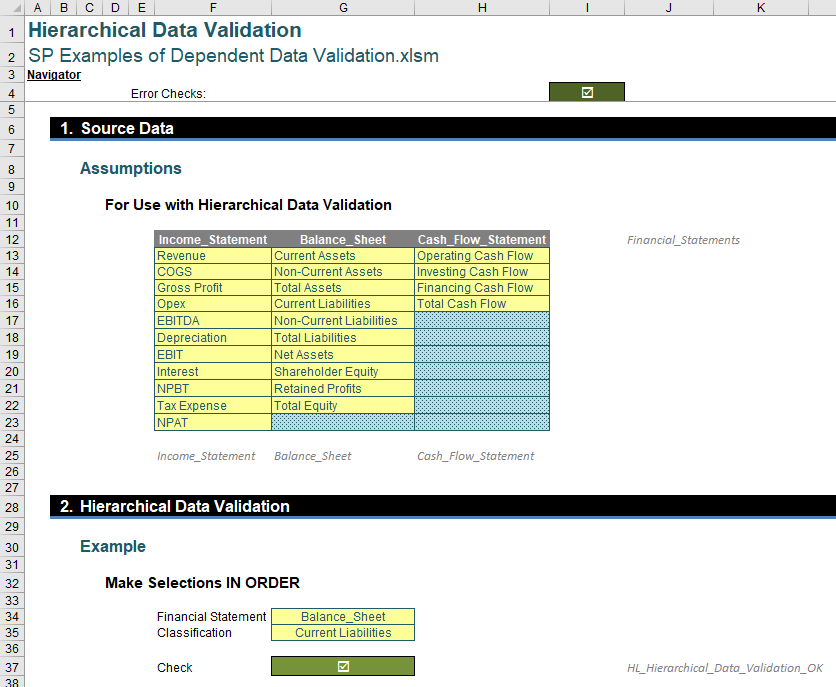Select the Financial_Statements italic label
Viewport: 836px width, 687px height.
point(683,240)
